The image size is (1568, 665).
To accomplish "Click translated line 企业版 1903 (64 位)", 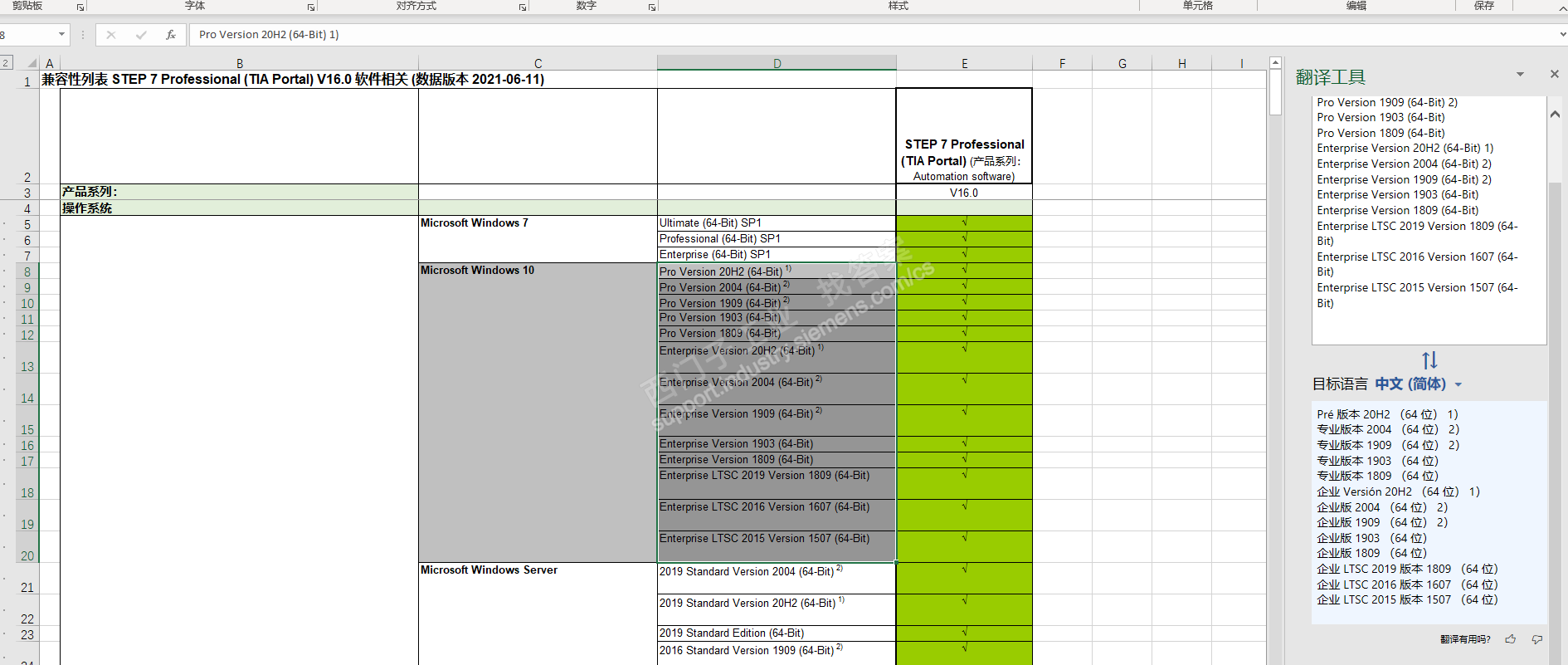I will click(1372, 538).
